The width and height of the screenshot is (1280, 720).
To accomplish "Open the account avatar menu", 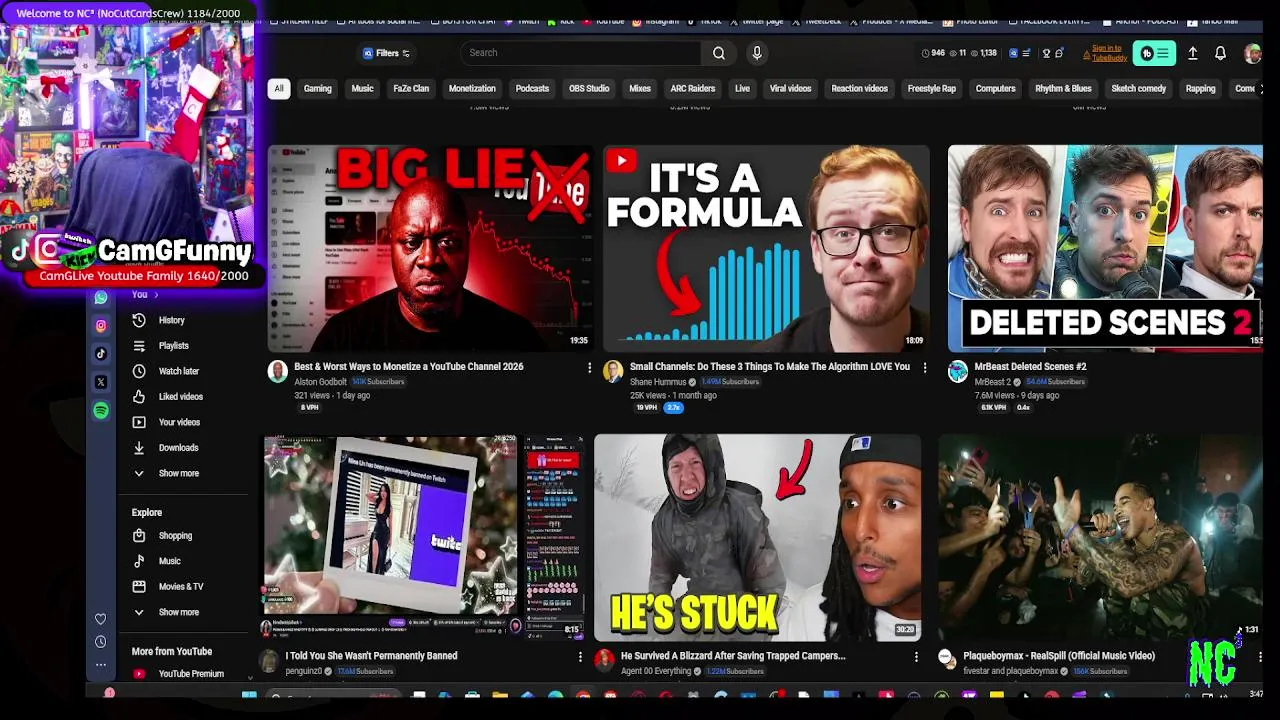I will point(1252,53).
